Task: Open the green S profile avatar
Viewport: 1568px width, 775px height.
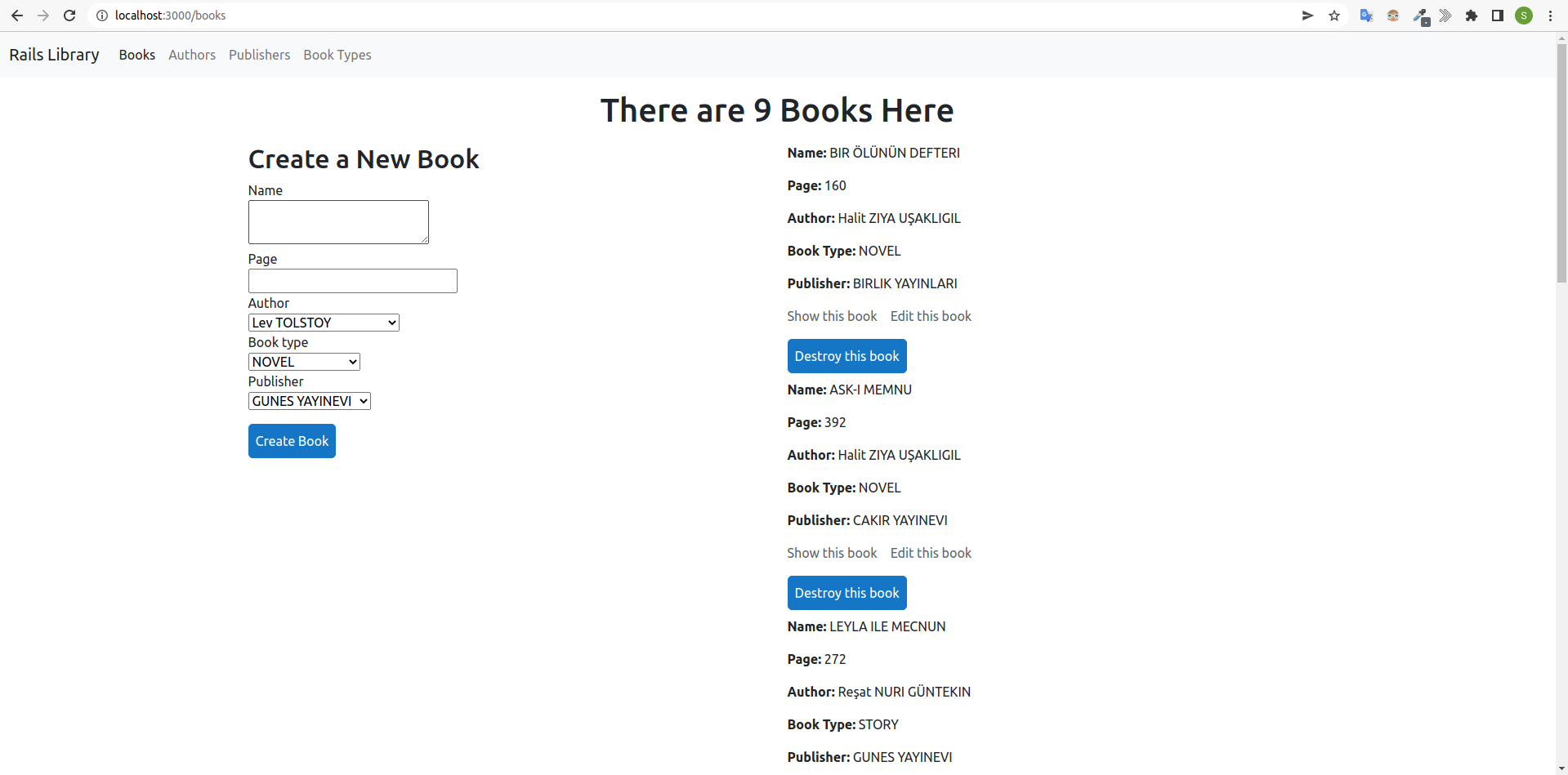Action: pos(1524,16)
